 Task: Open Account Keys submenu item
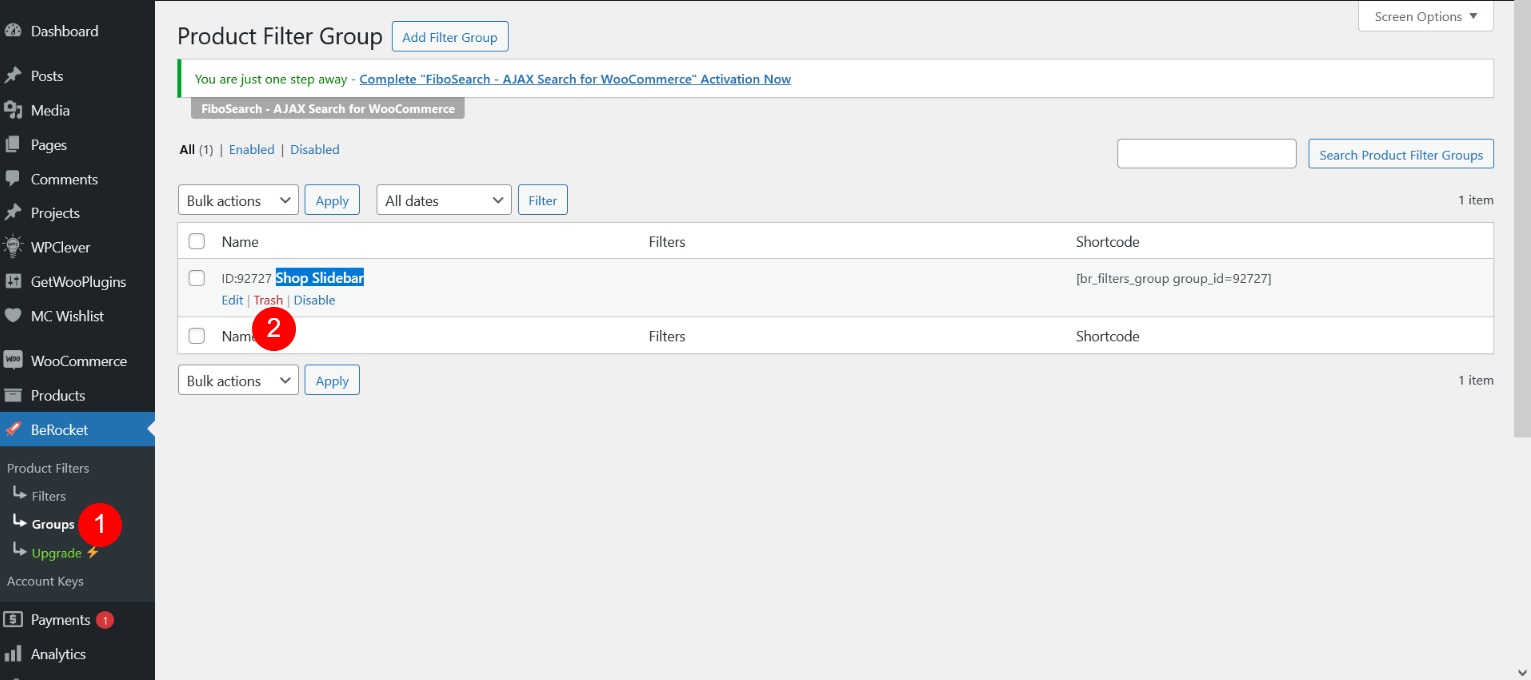(x=45, y=581)
